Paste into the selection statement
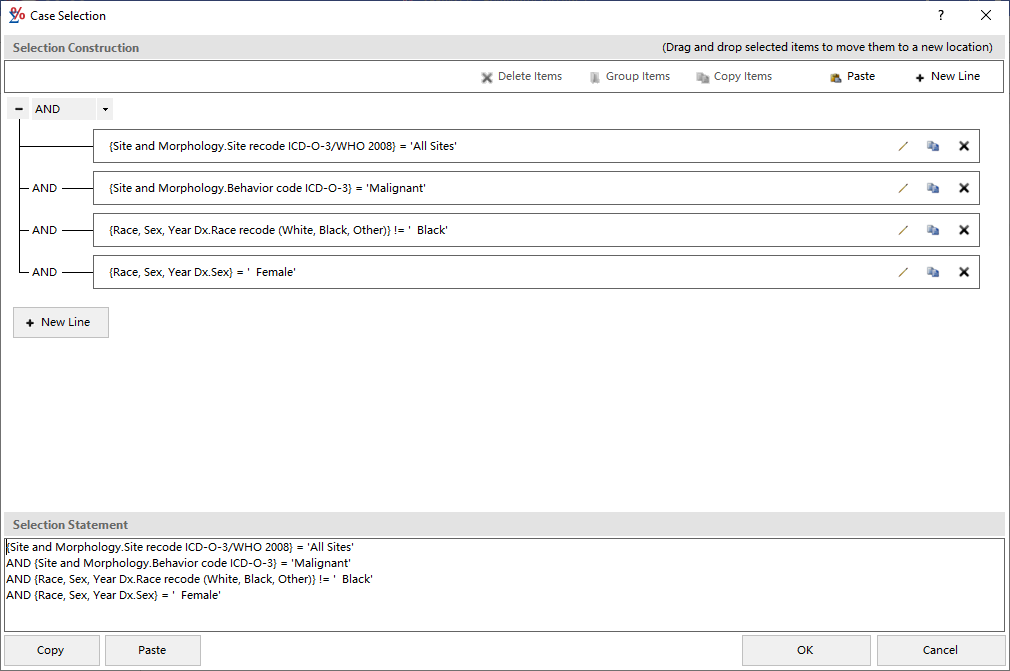Screen dimensions: 1010x671 coord(152,650)
